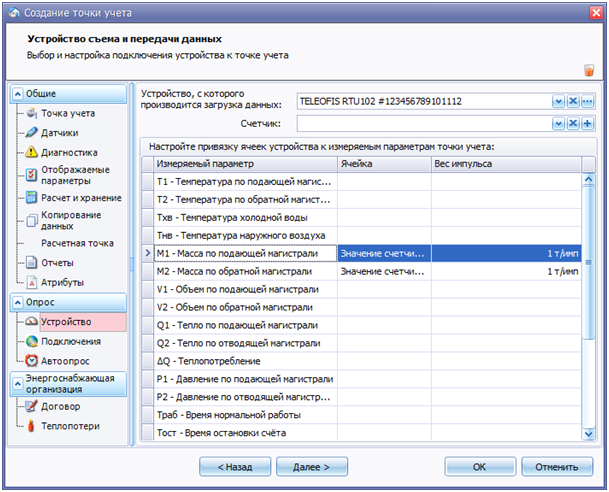
Task: Select the Расчетная точка tree item
Action: coord(77,243)
